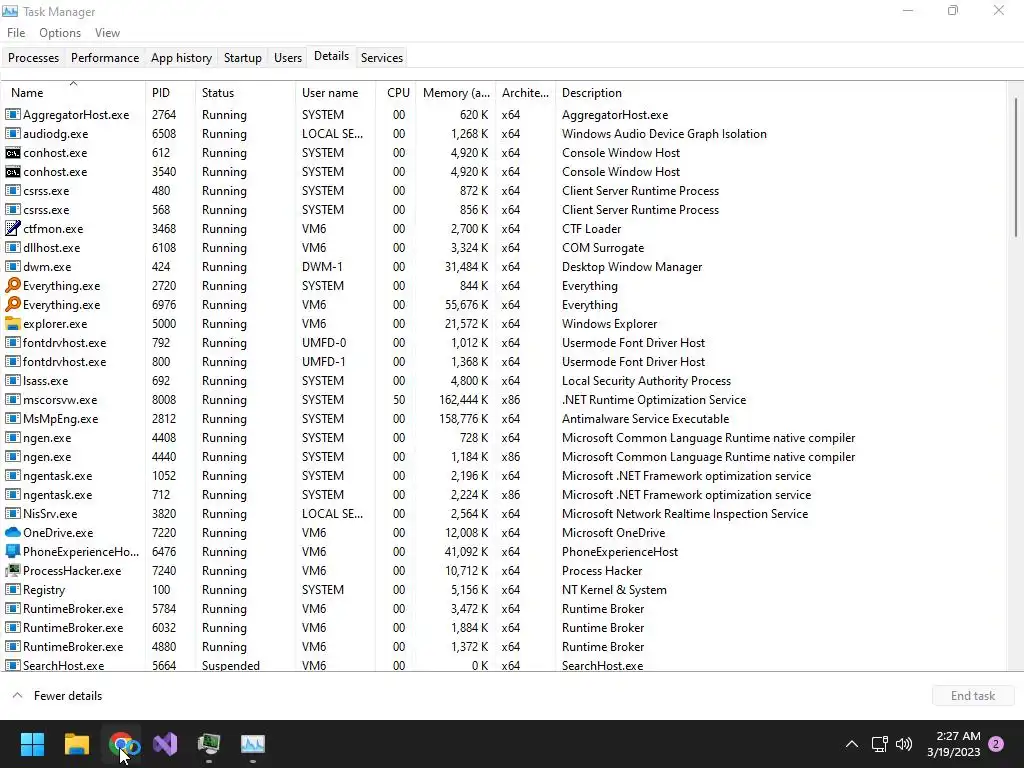Click the Task Manager taskbar icon

253,744
